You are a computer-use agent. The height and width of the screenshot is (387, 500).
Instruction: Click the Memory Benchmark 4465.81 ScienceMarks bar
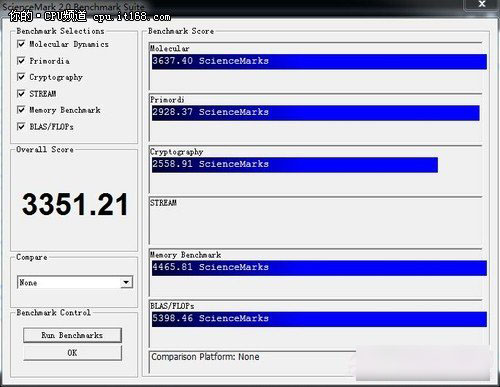[x=319, y=268]
